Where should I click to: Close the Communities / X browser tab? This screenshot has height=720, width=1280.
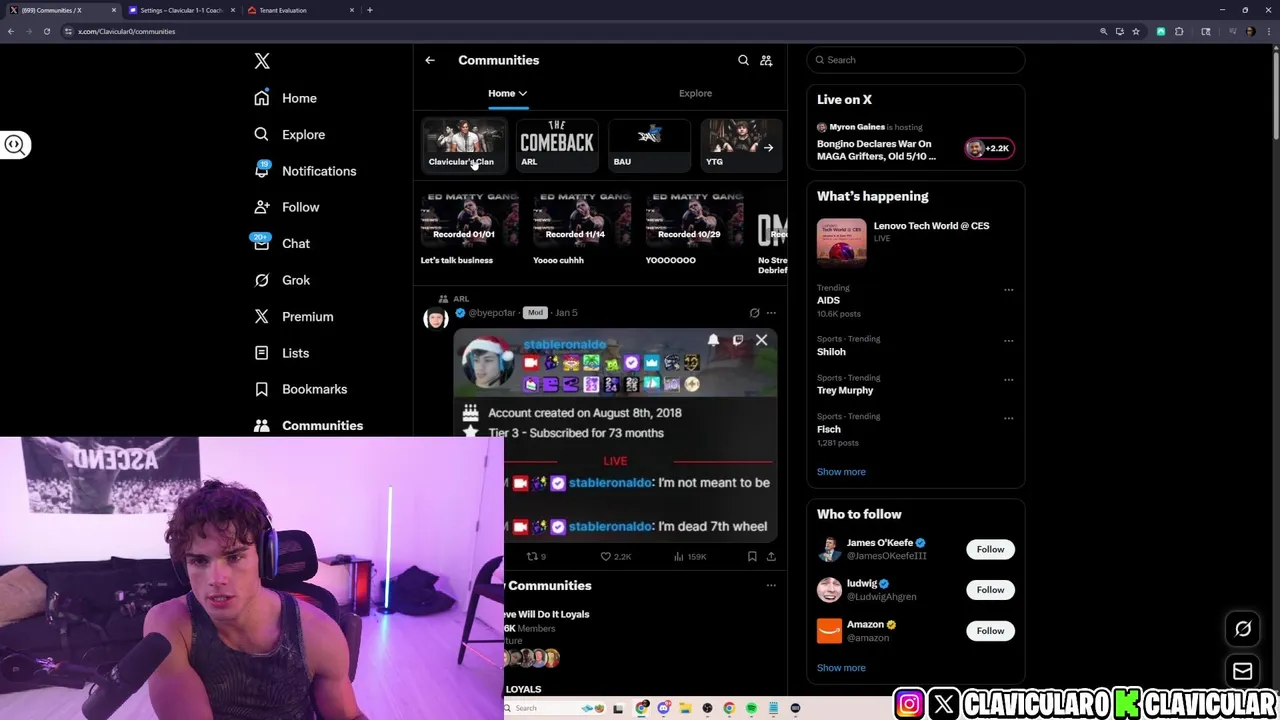pyautogui.click(x=114, y=10)
